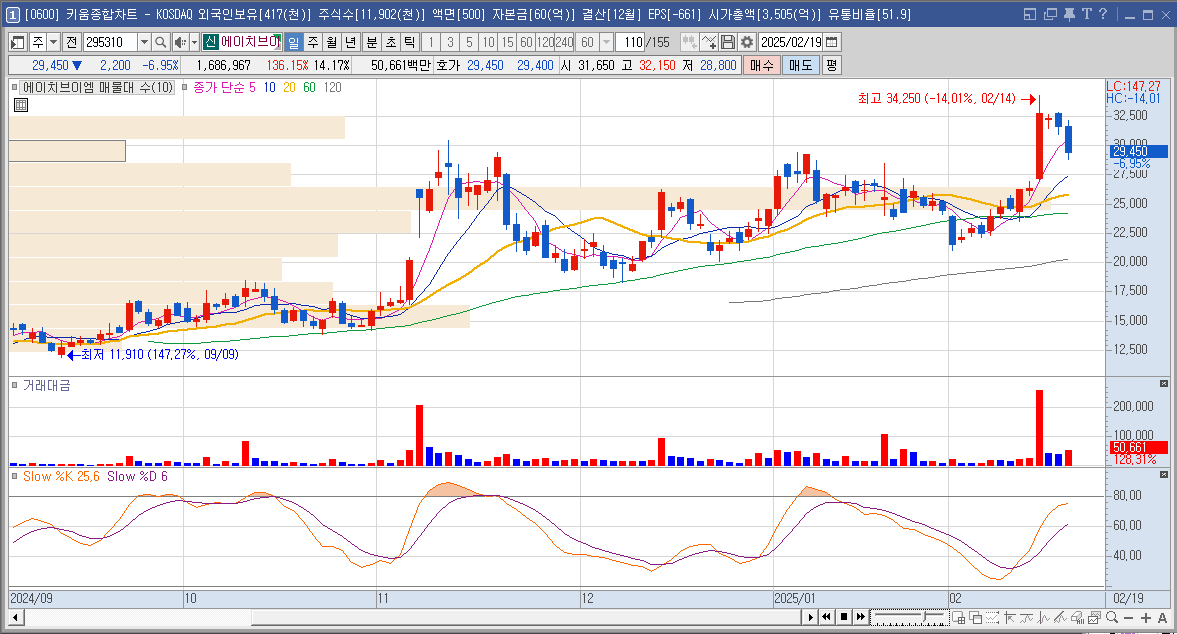Screen dimensions: 1177x634
Task: Click the stop square button at bottom
Action: 844,617
